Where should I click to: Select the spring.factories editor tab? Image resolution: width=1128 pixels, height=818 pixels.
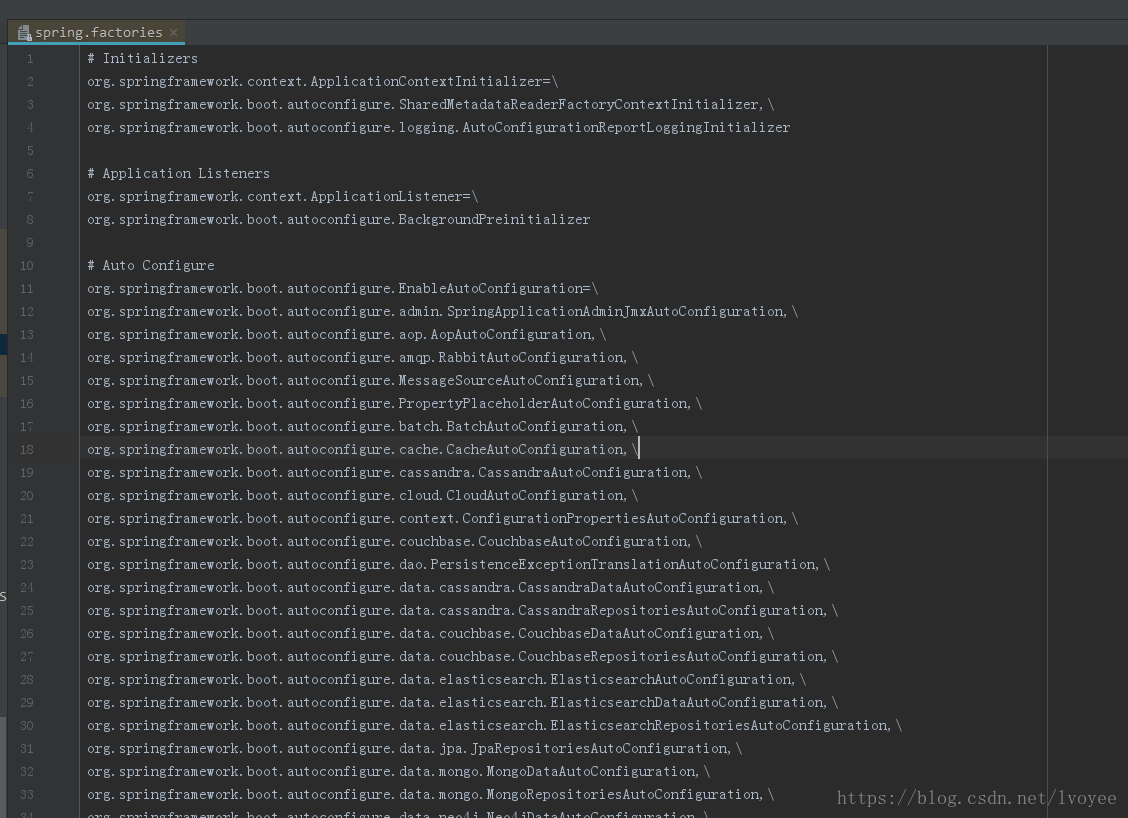click(x=98, y=33)
